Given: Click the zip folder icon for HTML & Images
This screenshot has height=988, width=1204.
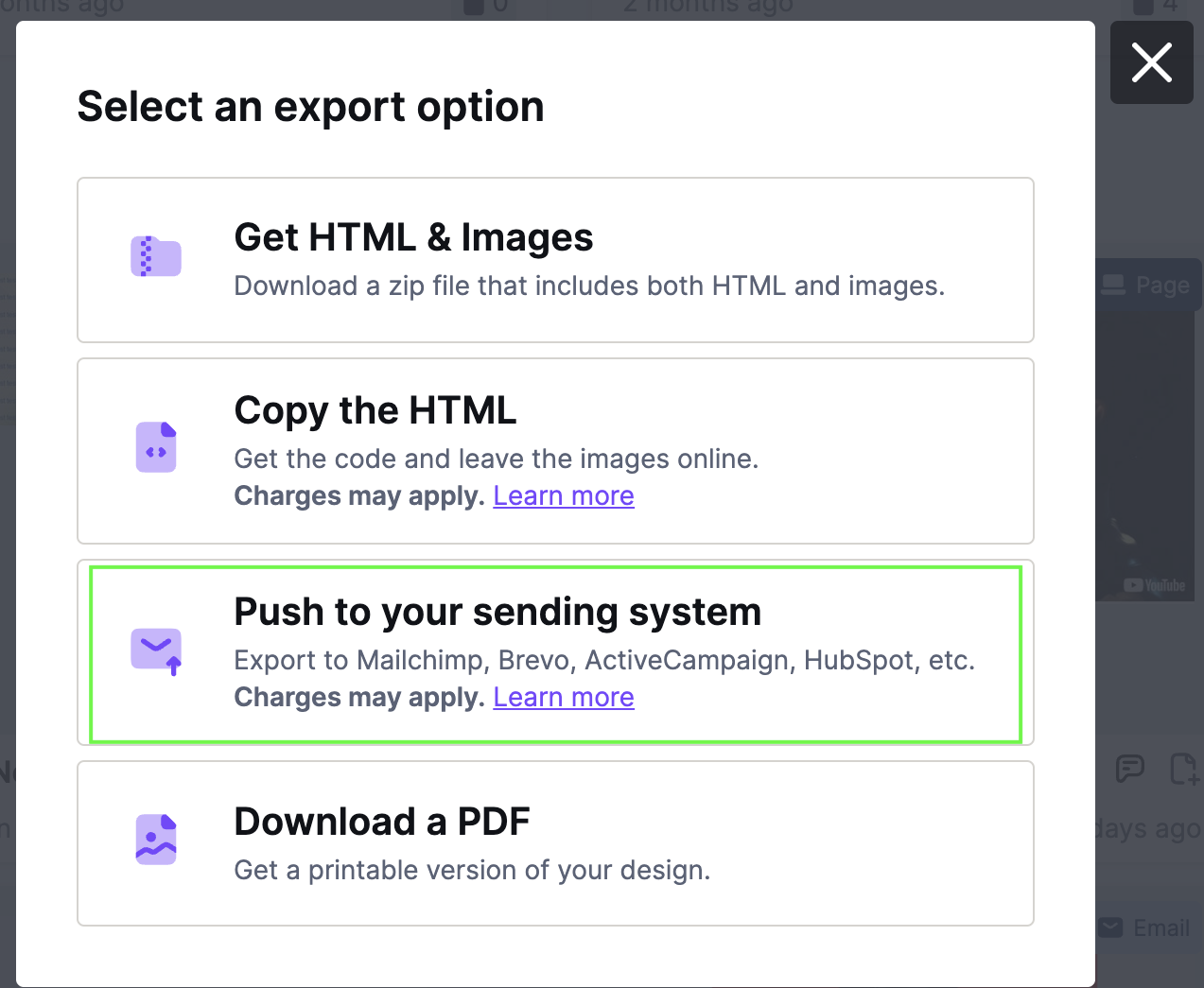Looking at the screenshot, I should 156,257.
